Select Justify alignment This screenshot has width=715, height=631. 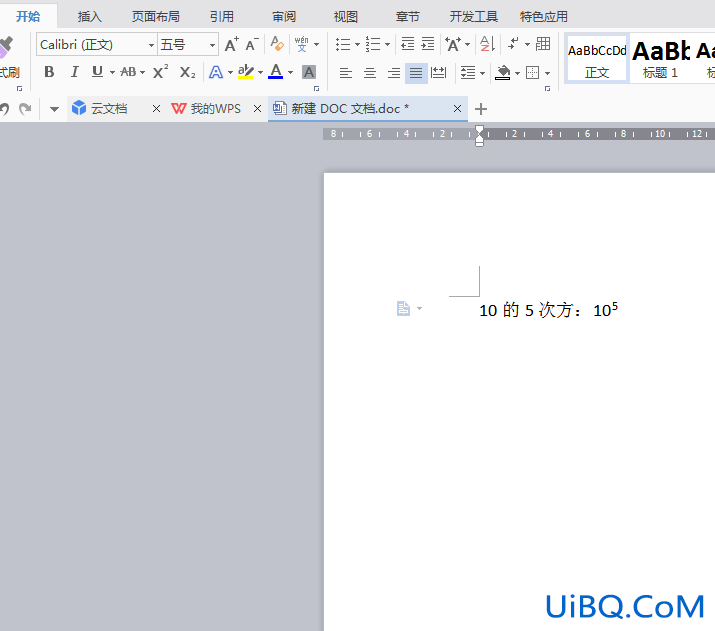pyautogui.click(x=416, y=73)
